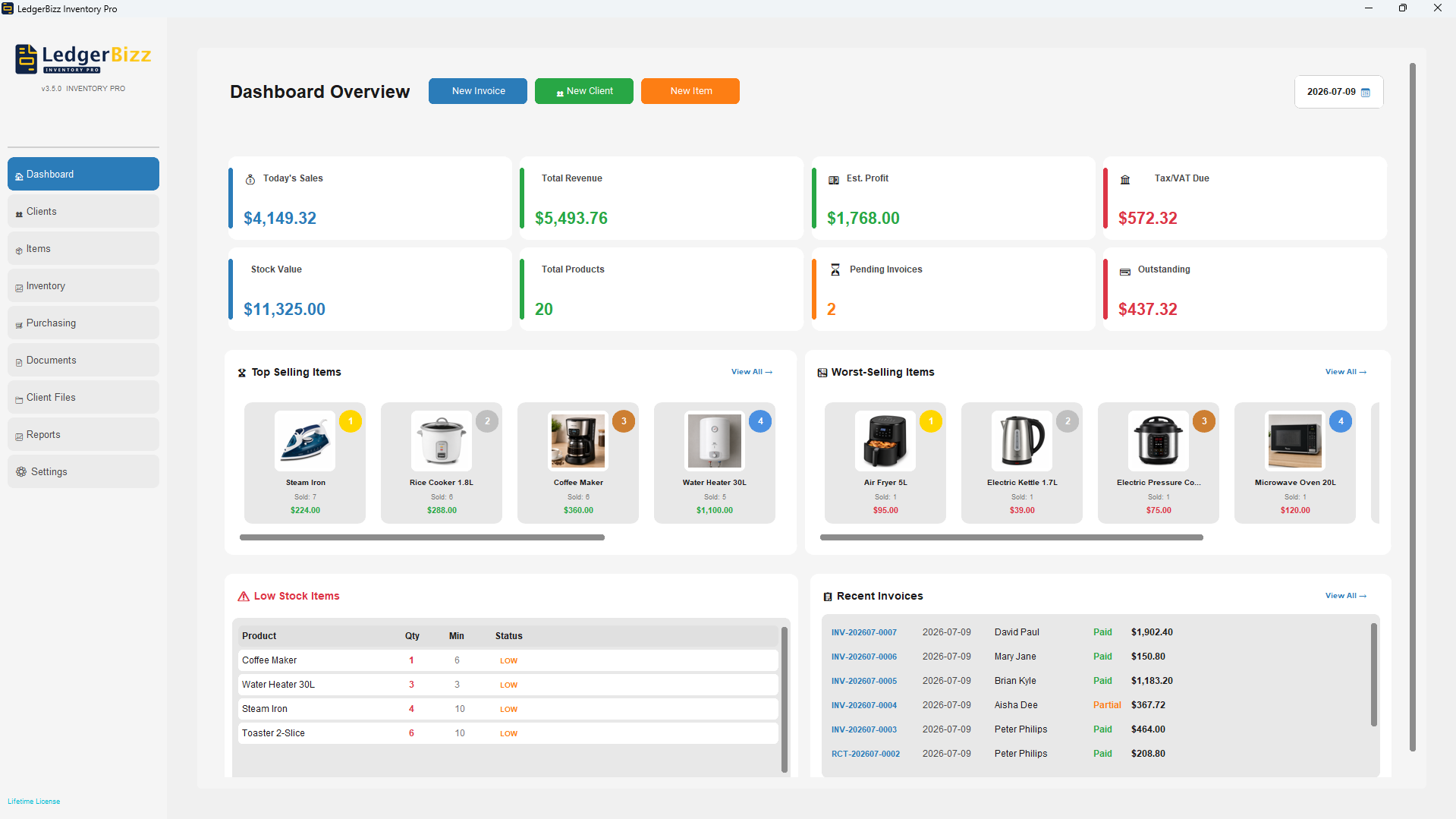Image resolution: width=1456 pixels, height=819 pixels.
Task: Click the Total Revenue $5,493.76 amount
Action: (x=571, y=218)
